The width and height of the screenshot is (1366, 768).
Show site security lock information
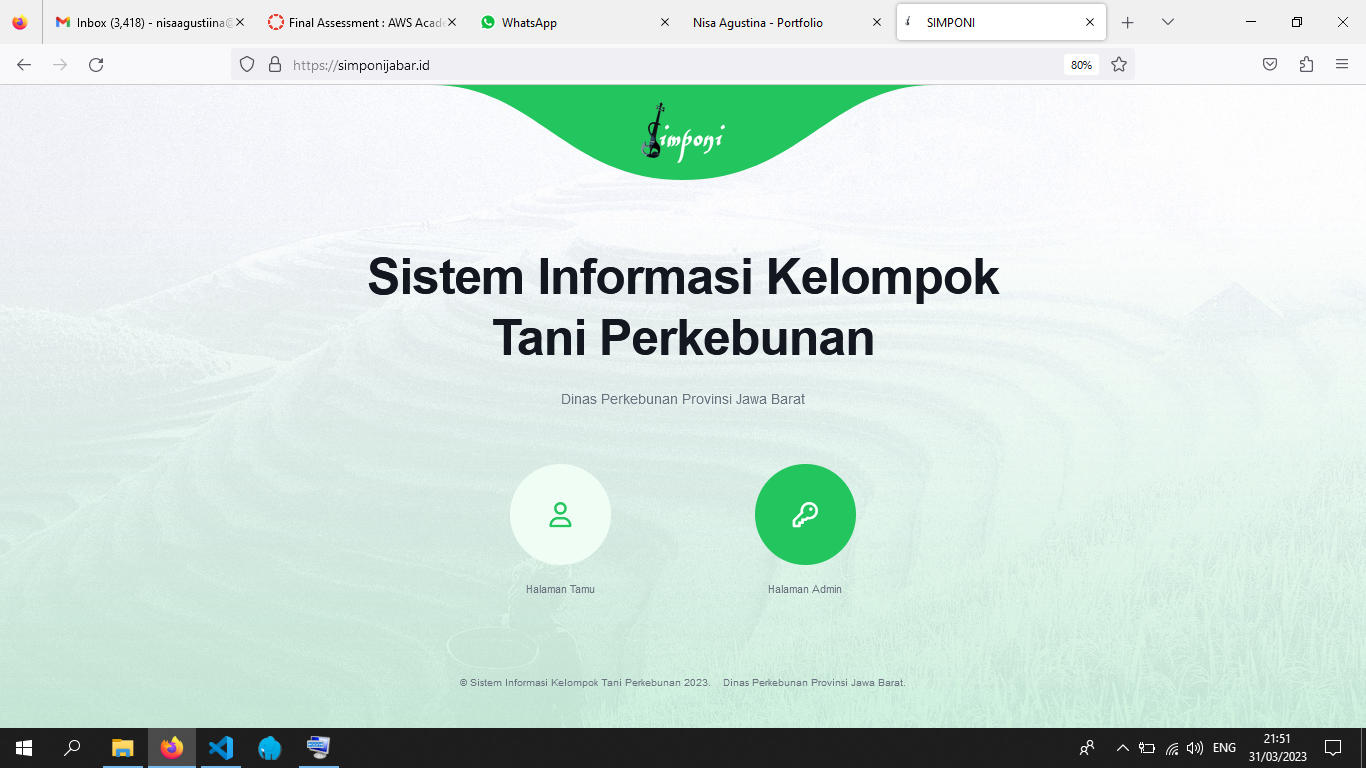click(275, 65)
